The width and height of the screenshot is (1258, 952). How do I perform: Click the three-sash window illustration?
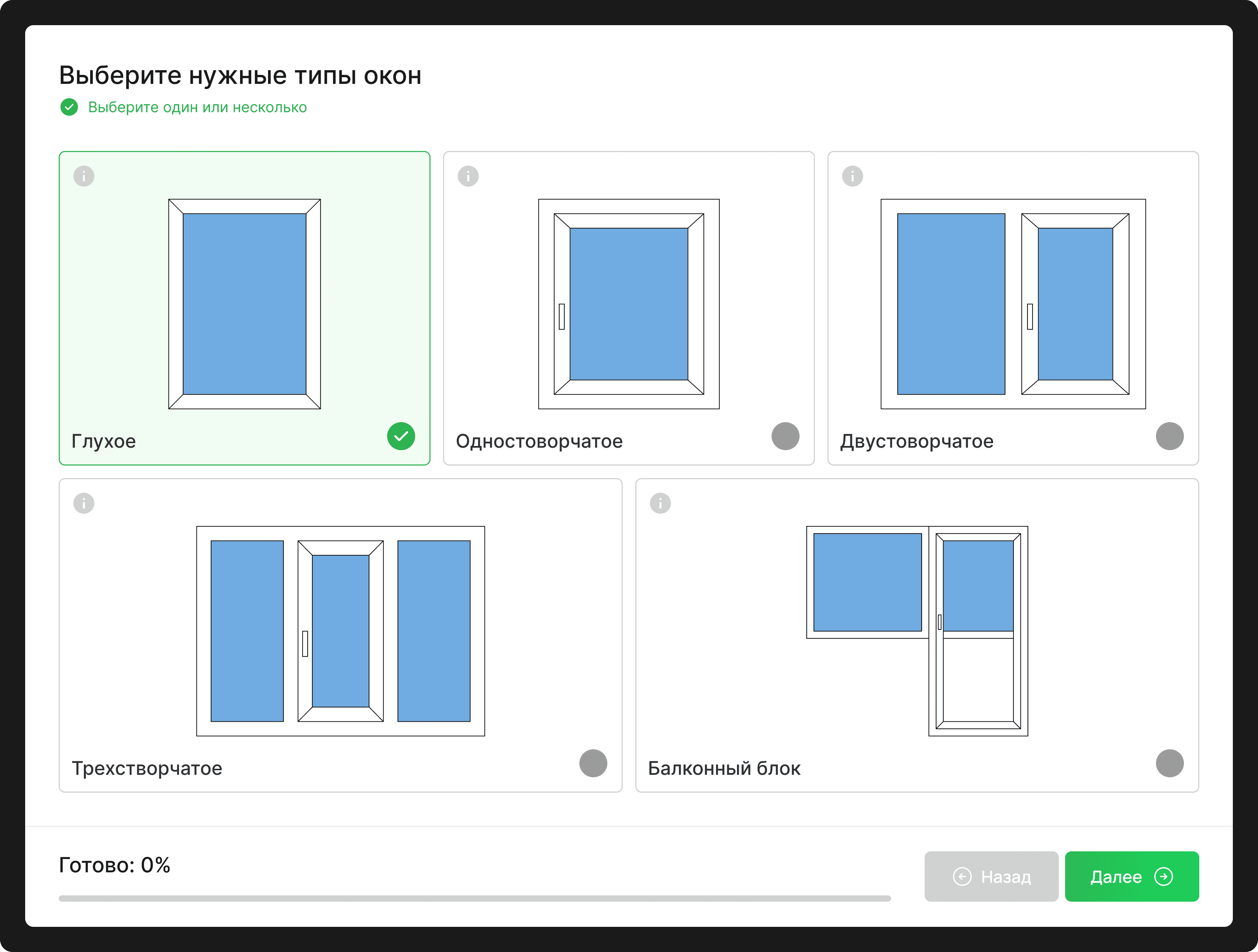(340, 631)
